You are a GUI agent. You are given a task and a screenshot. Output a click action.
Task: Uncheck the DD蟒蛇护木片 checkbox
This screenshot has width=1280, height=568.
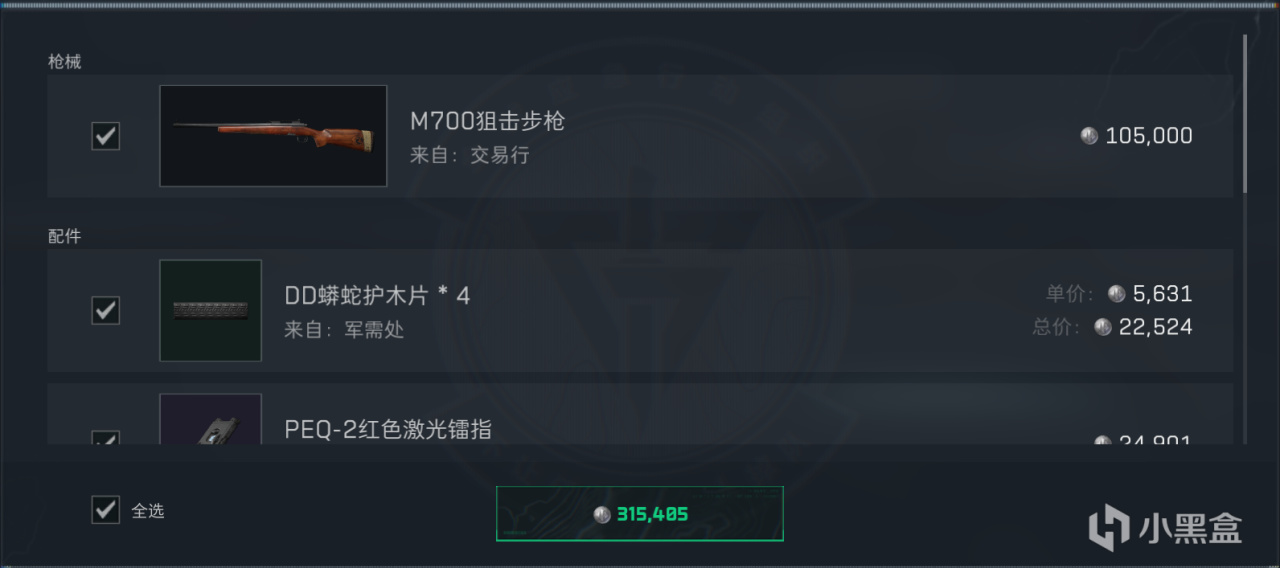(x=106, y=311)
